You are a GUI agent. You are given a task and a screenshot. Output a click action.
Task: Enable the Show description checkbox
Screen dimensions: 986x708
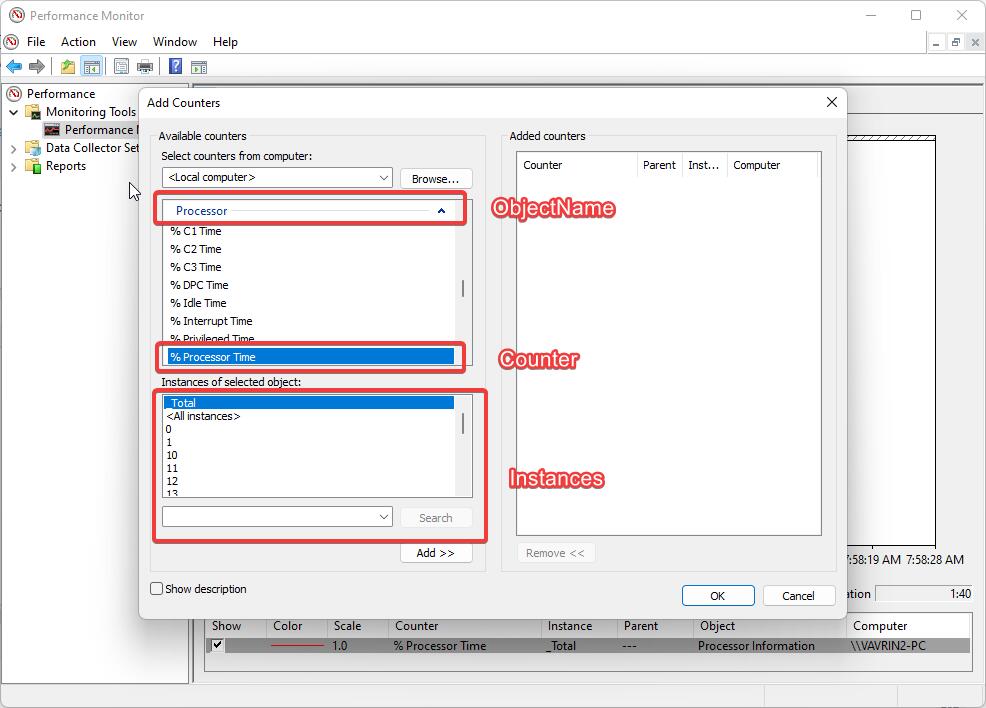click(157, 589)
